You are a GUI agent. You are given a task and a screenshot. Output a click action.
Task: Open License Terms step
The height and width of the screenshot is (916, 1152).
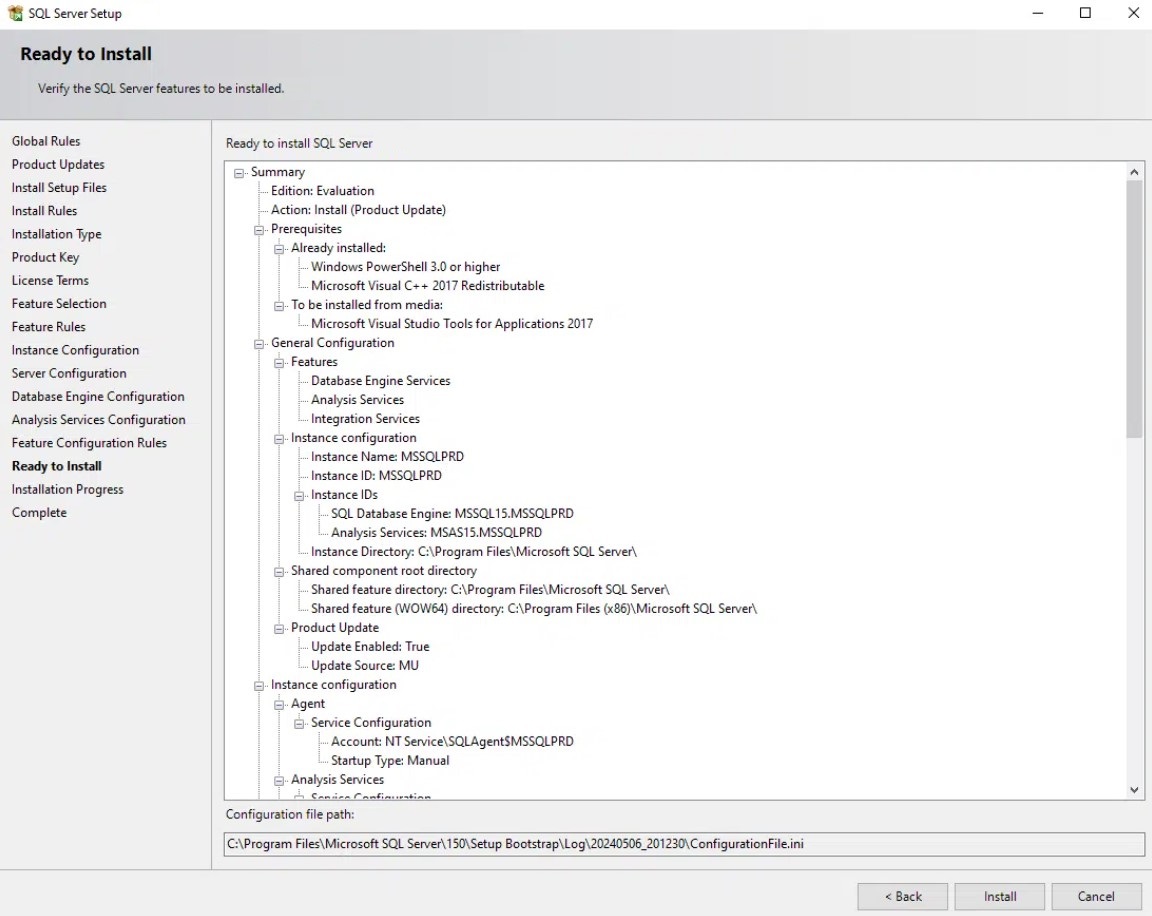50,281
